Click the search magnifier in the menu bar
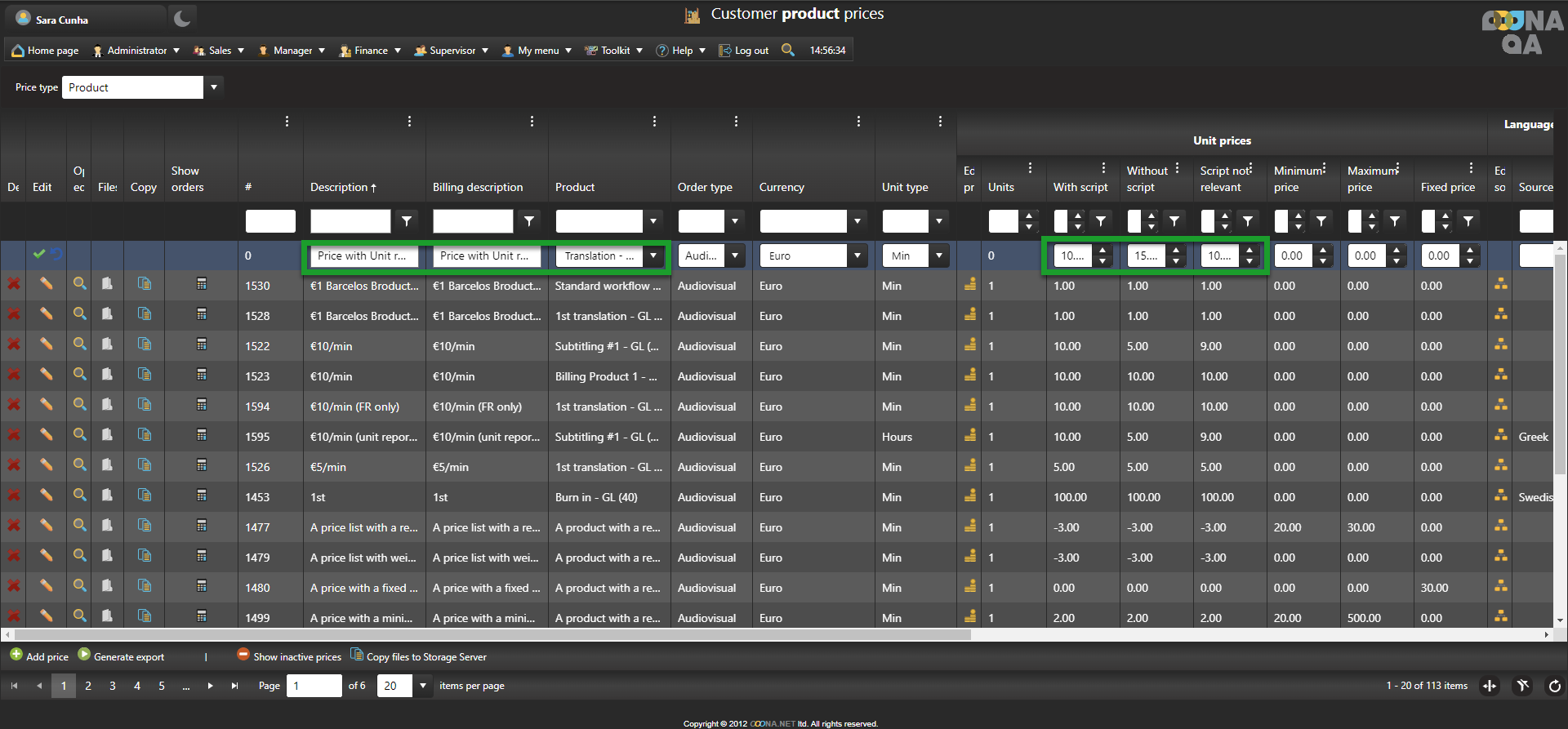 pyautogui.click(x=787, y=50)
